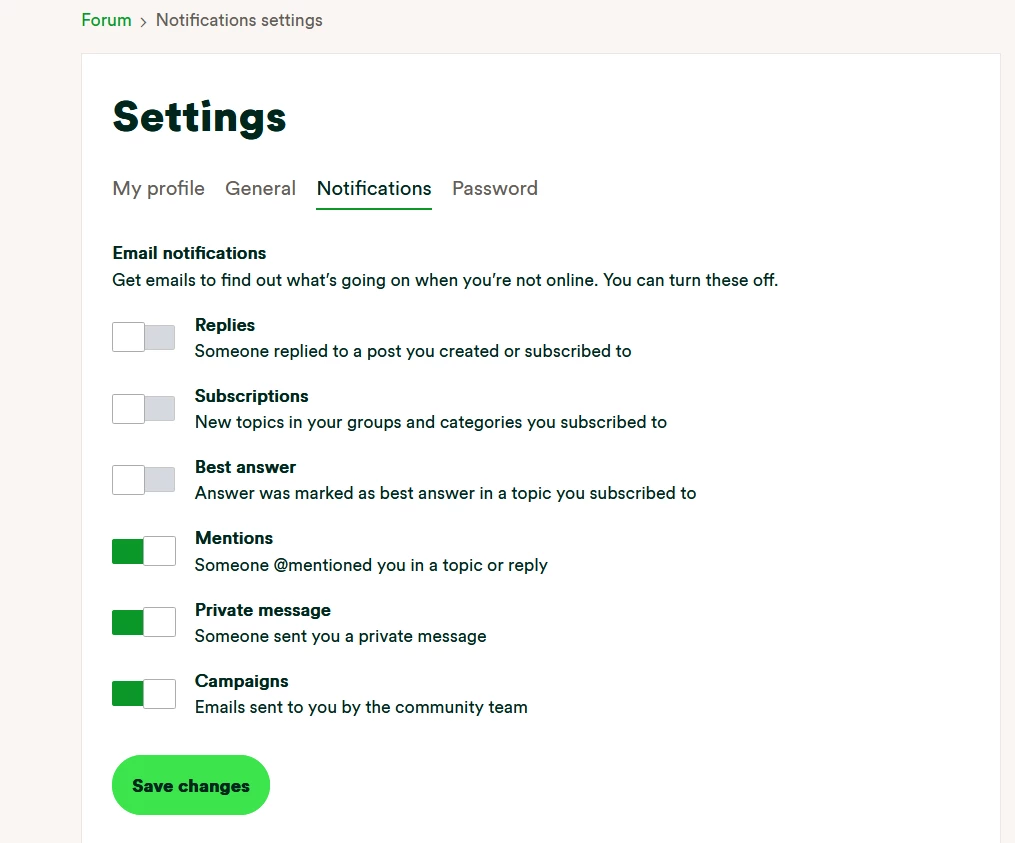Click the Settings page heading
1015x843 pixels.
199,117
